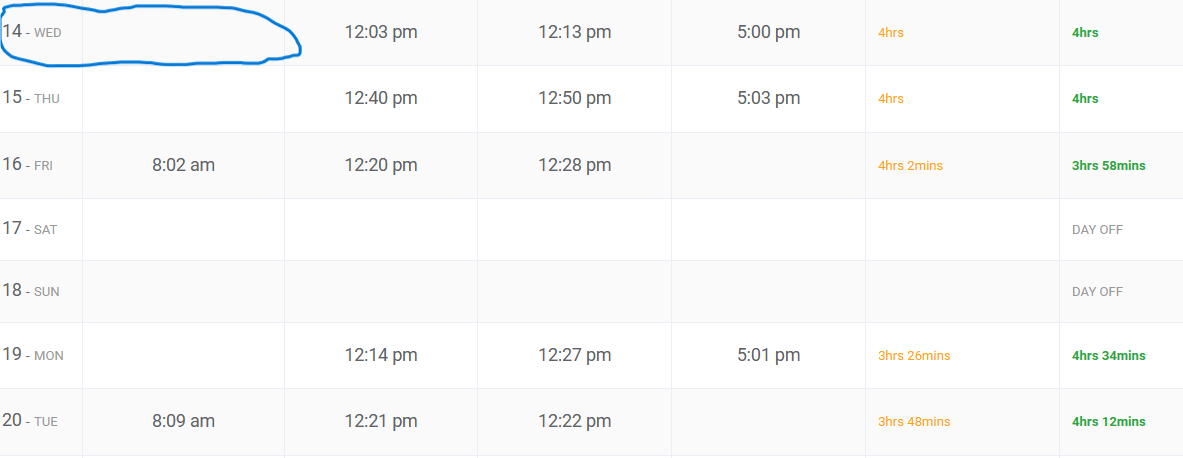The width and height of the screenshot is (1183, 458).
Task: Select the 12:20 pm time cell
Action: point(381,164)
